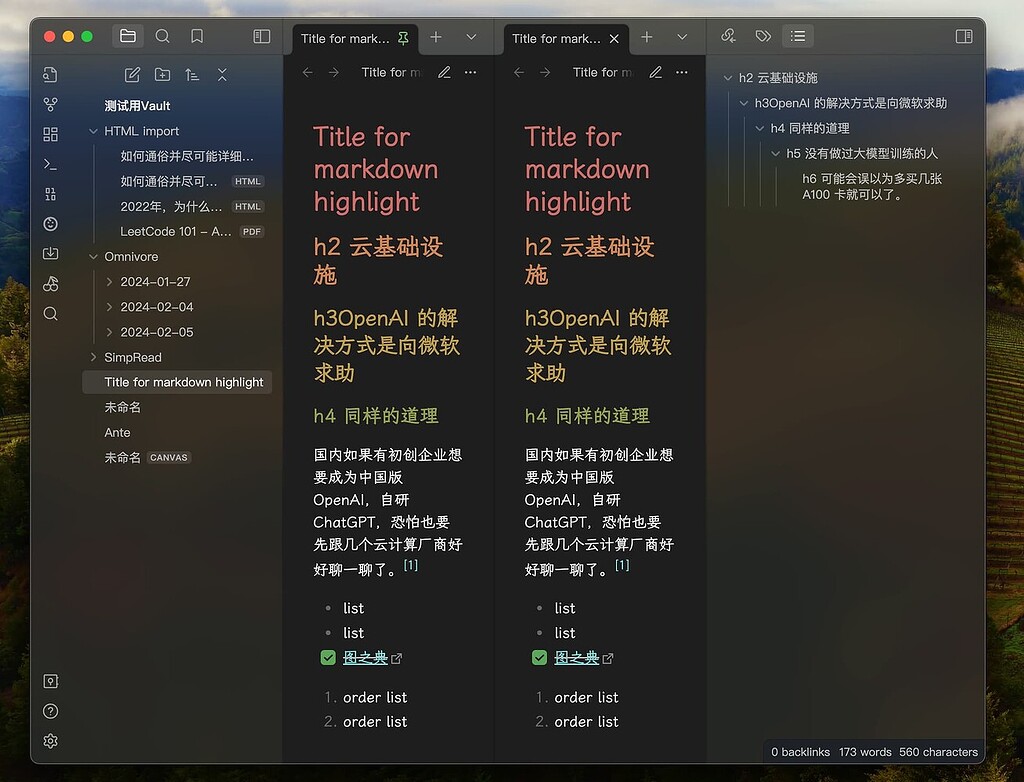Open the terminal icon in the left ribbon
The height and width of the screenshot is (782, 1024).
(x=51, y=165)
